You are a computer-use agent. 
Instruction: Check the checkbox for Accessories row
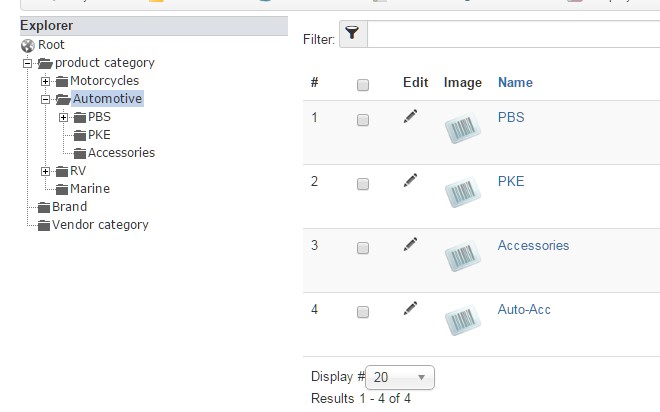[363, 248]
